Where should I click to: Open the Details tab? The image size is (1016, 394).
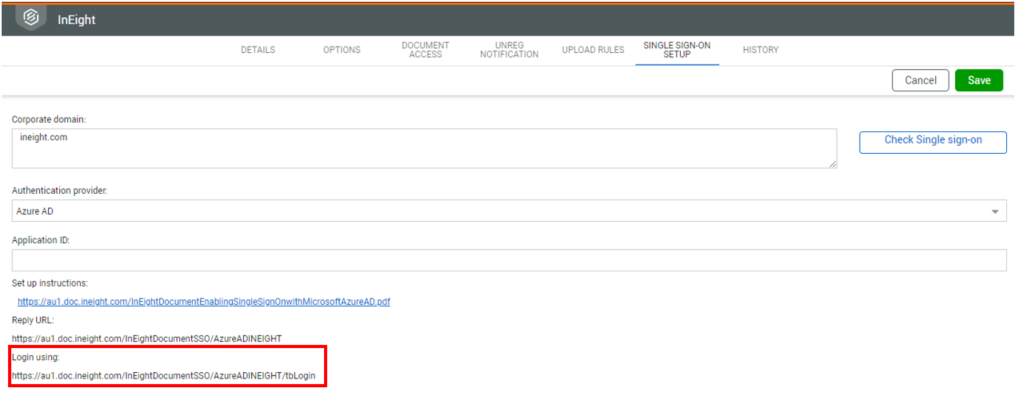(258, 50)
